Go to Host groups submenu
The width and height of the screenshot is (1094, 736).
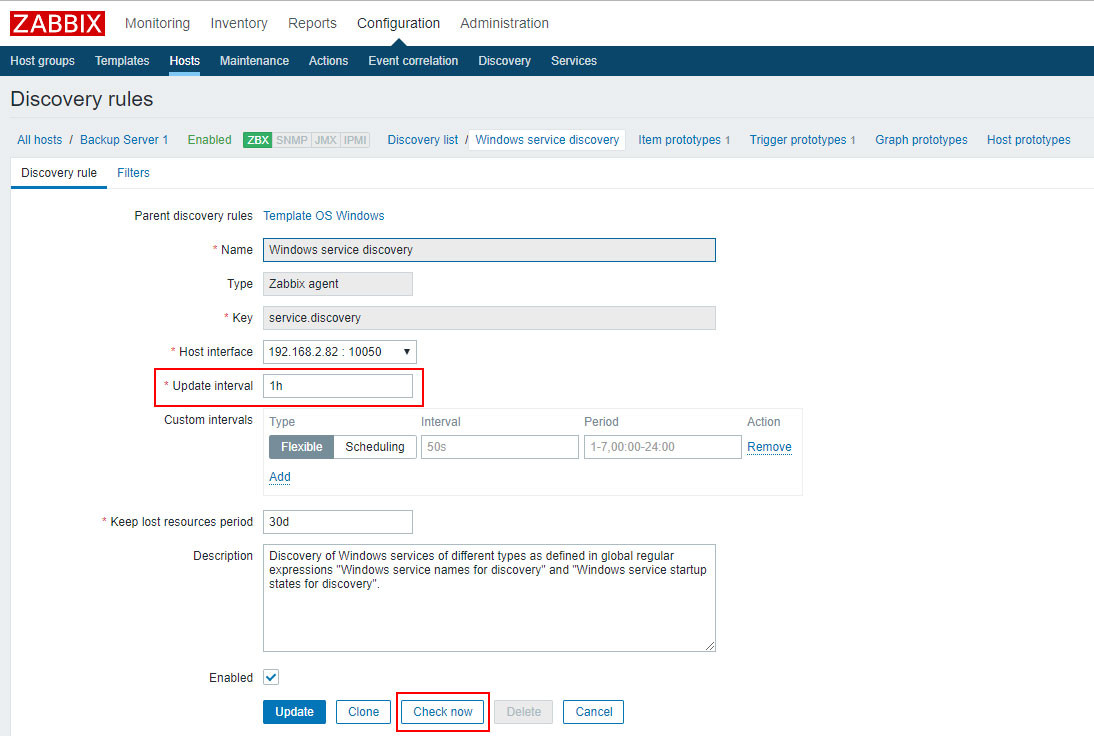coord(42,61)
